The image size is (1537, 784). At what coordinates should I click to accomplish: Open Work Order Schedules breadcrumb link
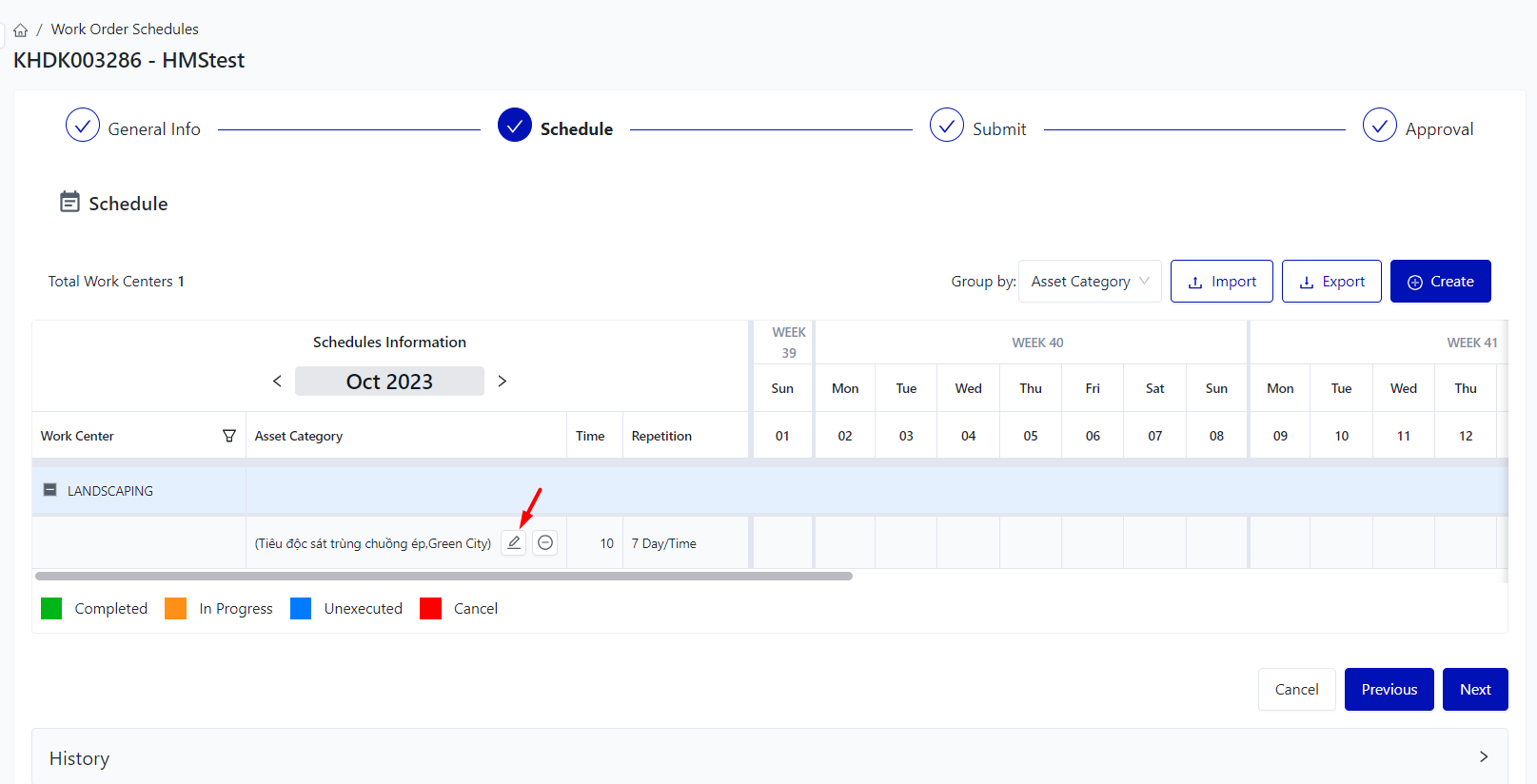(125, 29)
